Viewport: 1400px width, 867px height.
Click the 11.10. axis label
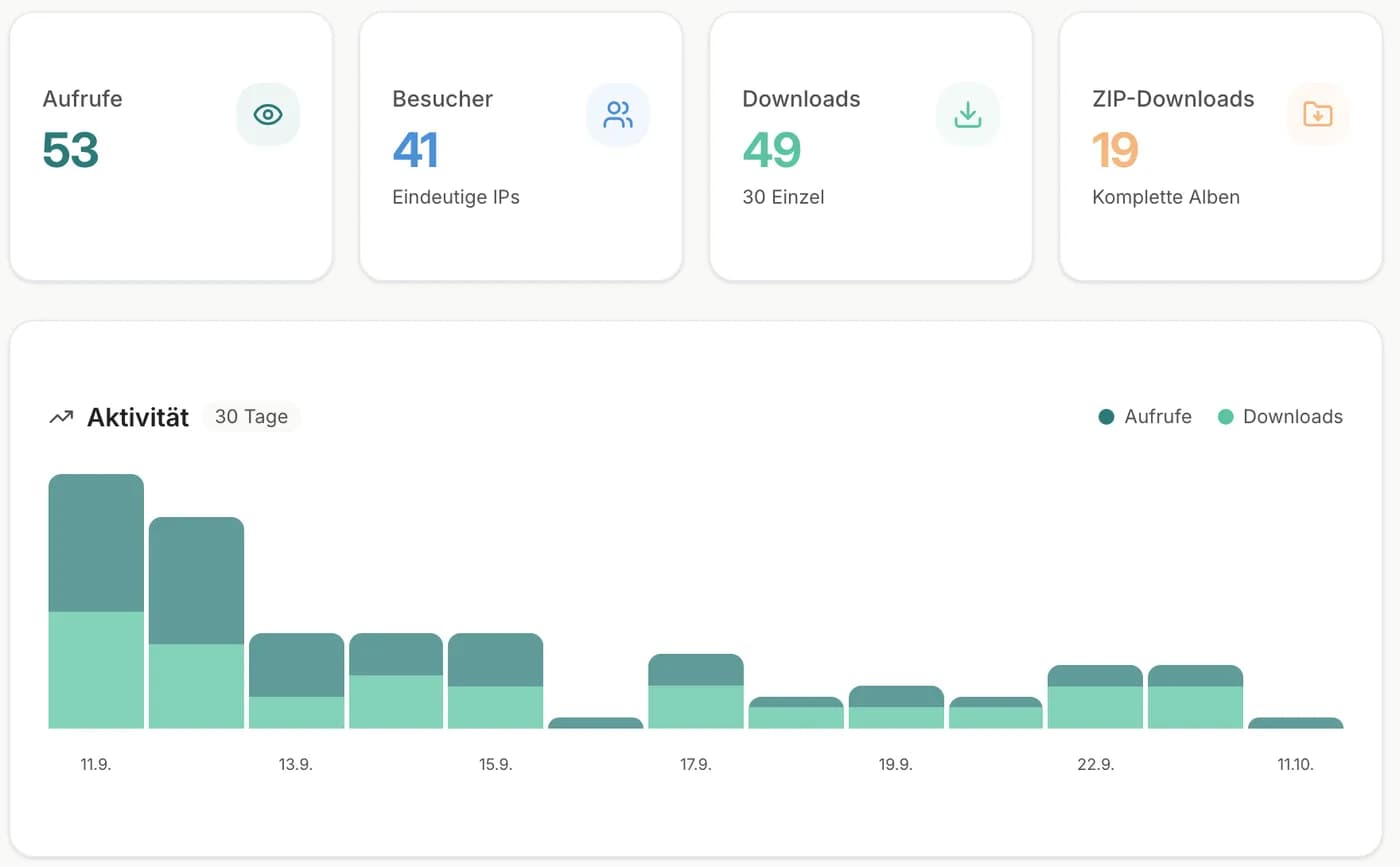1296,765
